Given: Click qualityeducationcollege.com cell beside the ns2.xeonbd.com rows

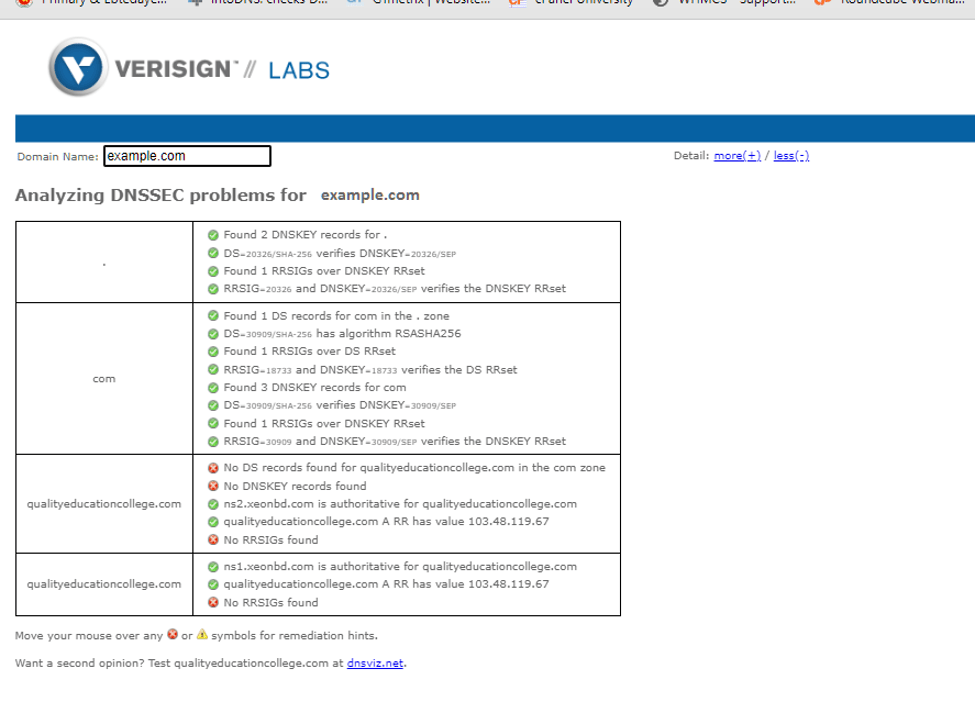Looking at the screenshot, I should (104, 504).
